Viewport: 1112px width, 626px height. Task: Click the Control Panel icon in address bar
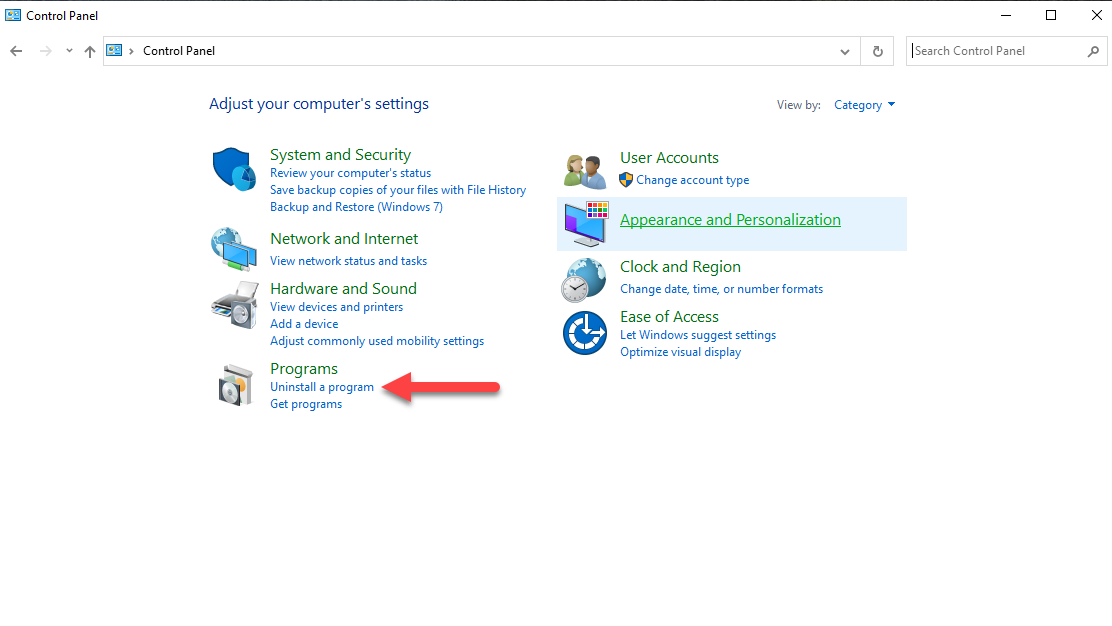114,50
